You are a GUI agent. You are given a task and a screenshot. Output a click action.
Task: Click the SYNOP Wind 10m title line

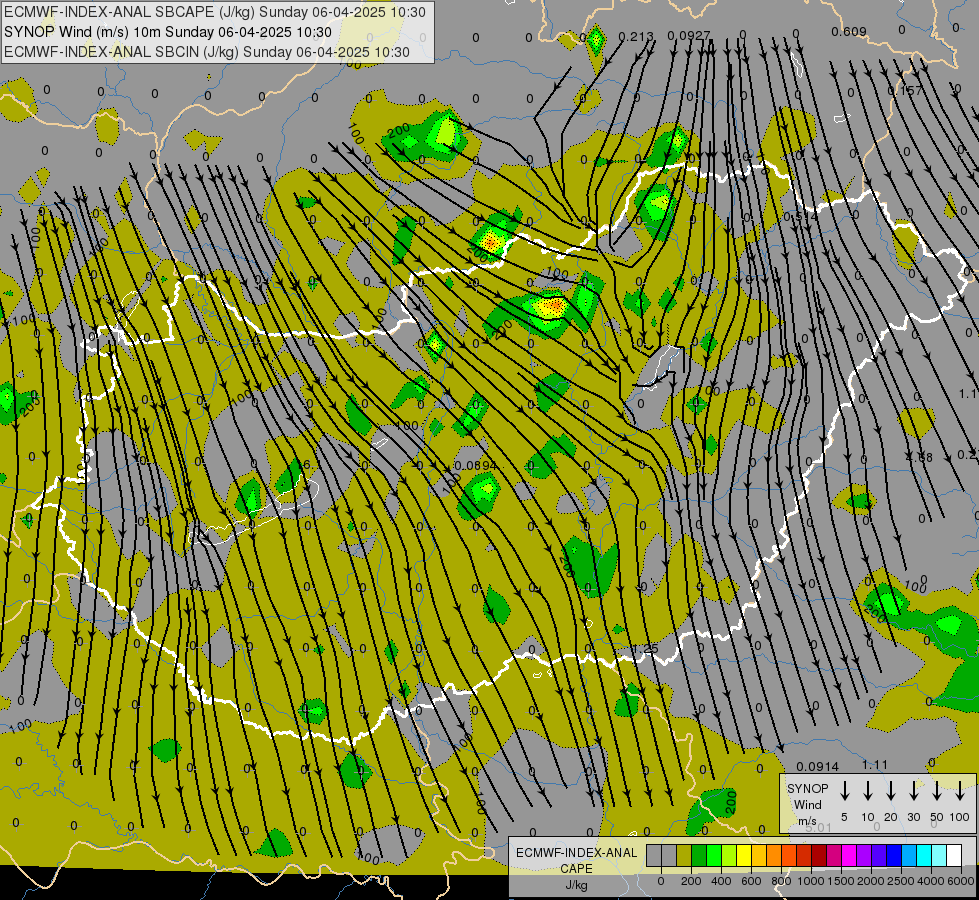(168, 32)
